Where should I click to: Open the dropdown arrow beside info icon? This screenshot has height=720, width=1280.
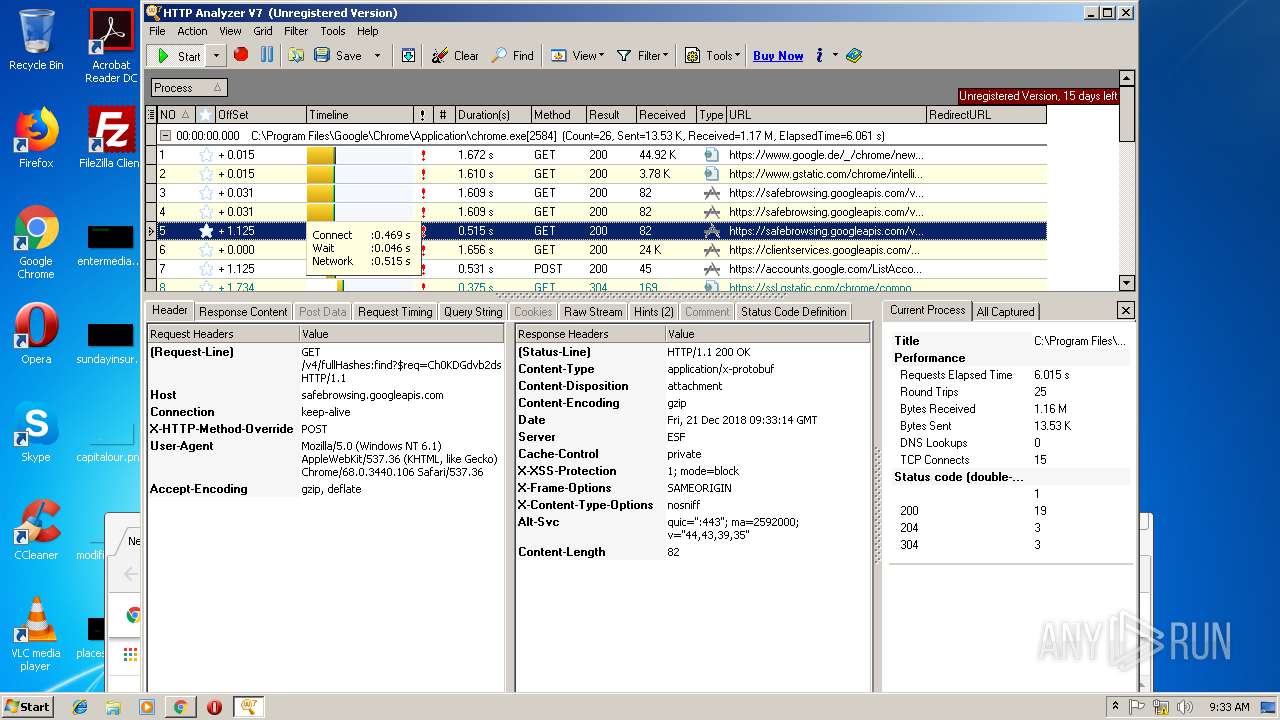tap(835, 56)
